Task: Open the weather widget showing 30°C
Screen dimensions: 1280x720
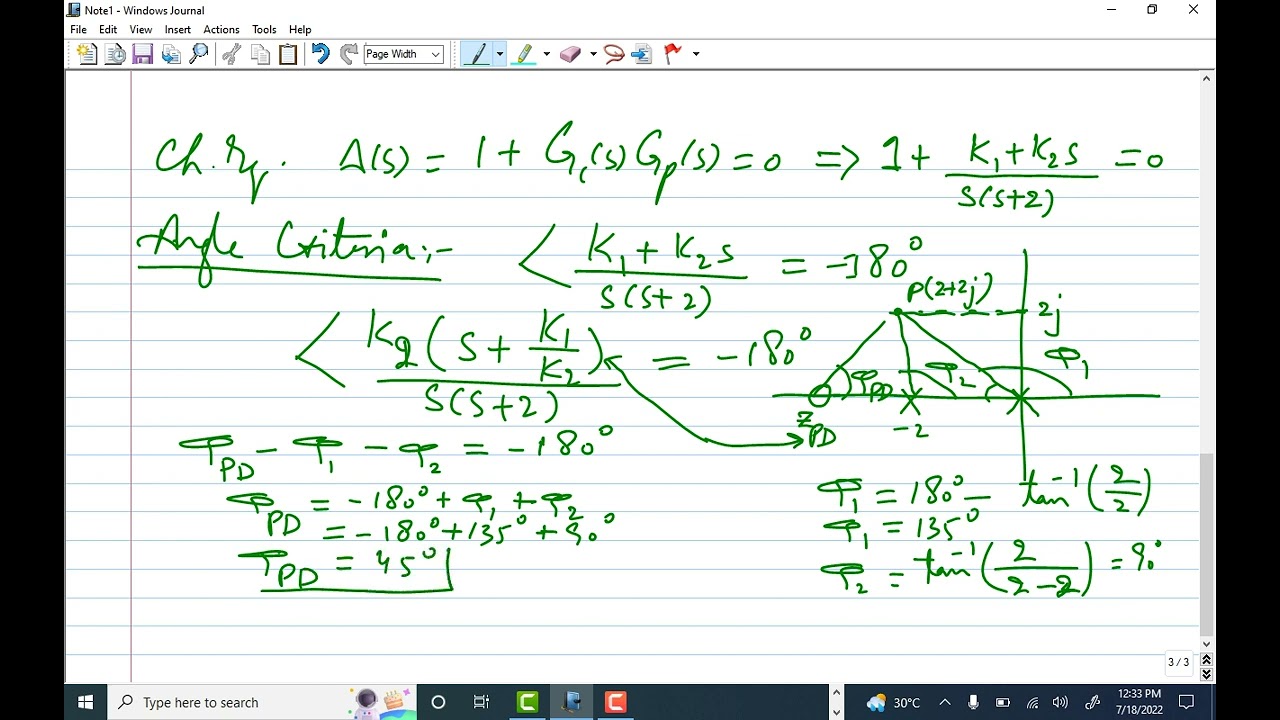Action: (x=893, y=703)
